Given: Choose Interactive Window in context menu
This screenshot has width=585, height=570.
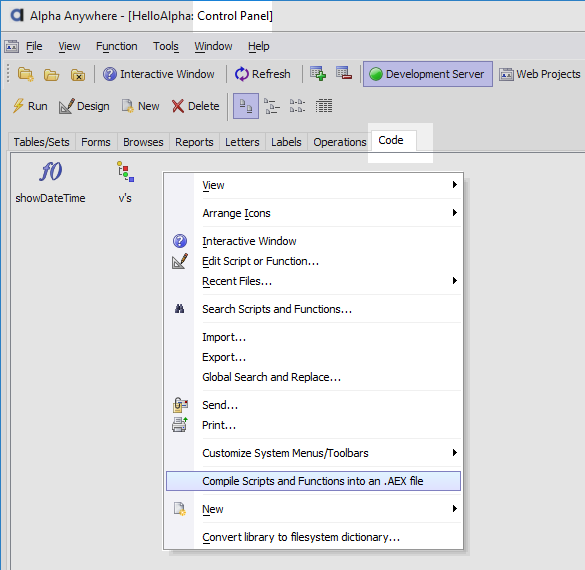Looking at the screenshot, I should point(313,241).
